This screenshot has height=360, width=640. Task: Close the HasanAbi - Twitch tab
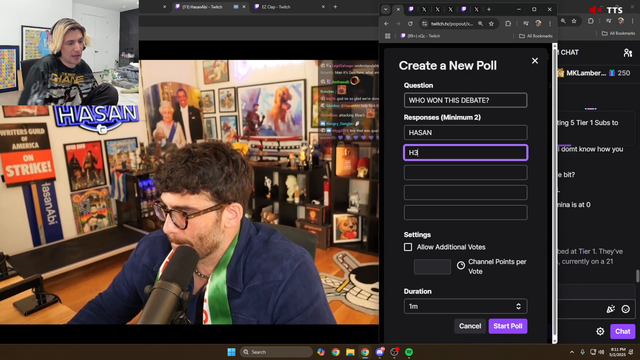[244, 7]
